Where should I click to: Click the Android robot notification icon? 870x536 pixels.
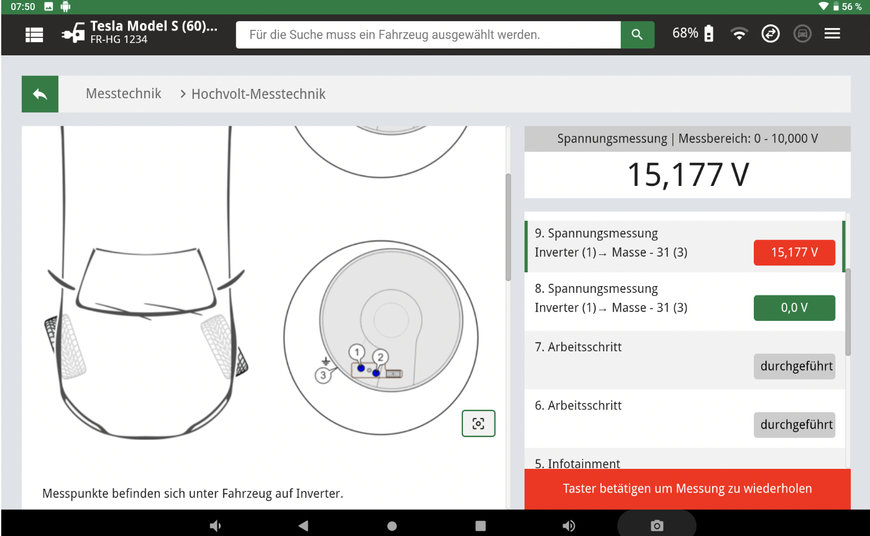(65, 7)
